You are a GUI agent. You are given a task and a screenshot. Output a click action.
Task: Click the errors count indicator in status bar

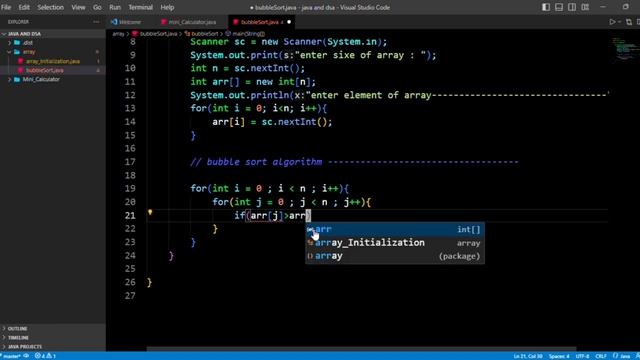pyautogui.click(x=45, y=356)
